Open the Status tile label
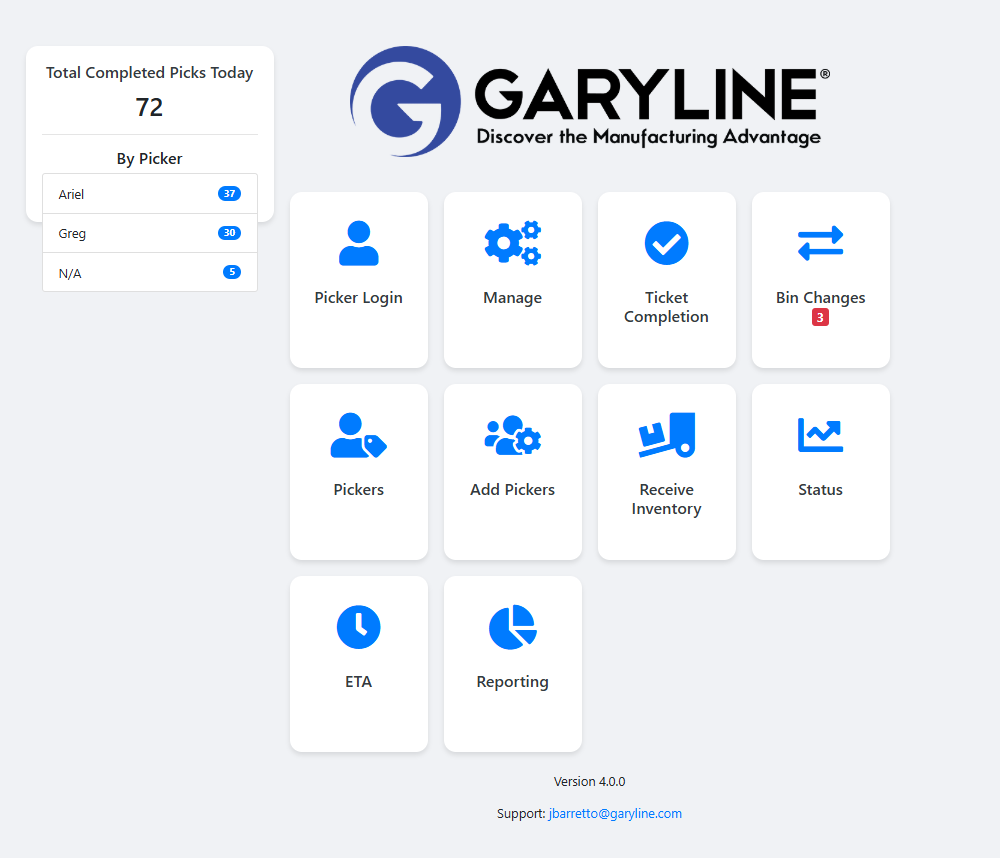Screen dimensions: 1000x858 821,489
